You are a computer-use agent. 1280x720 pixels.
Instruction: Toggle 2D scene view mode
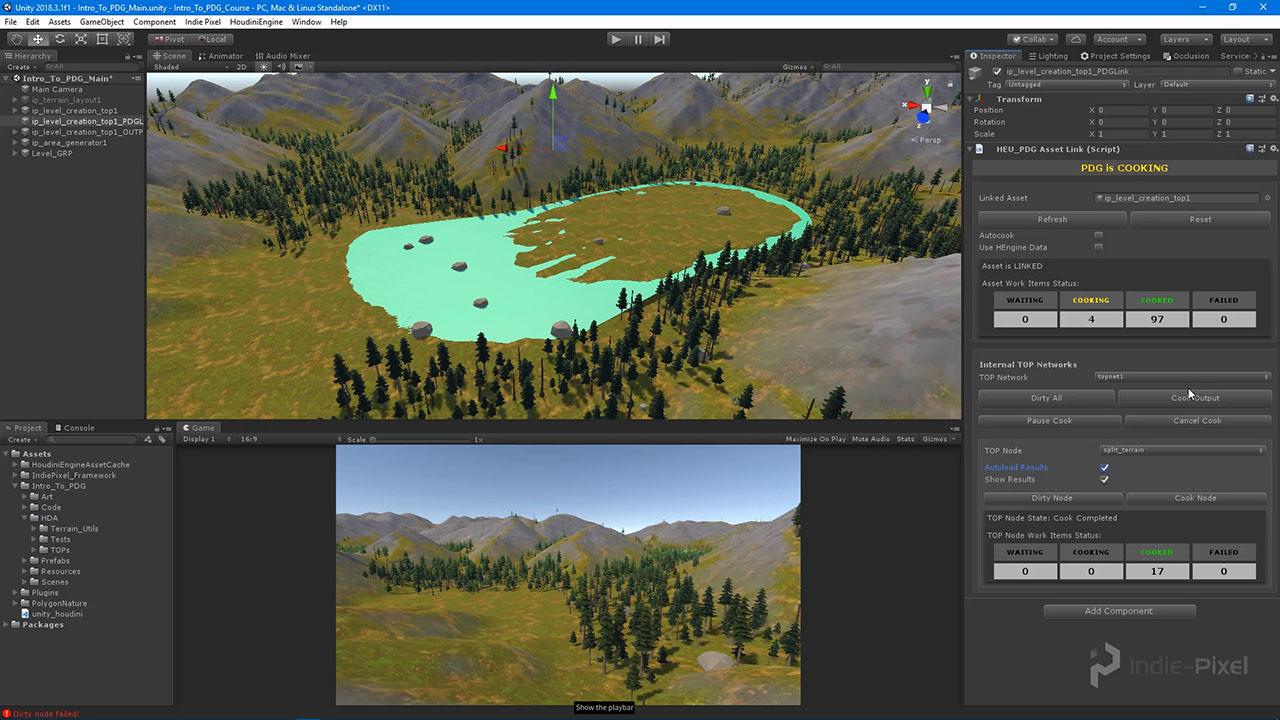242,67
